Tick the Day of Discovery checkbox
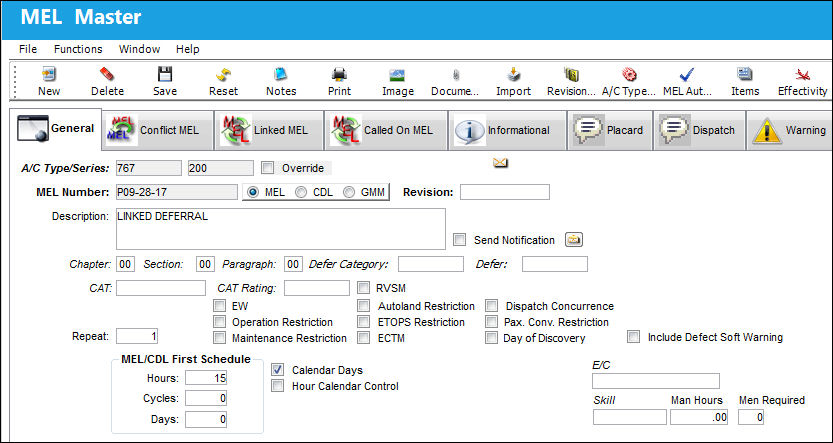 tap(492, 338)
